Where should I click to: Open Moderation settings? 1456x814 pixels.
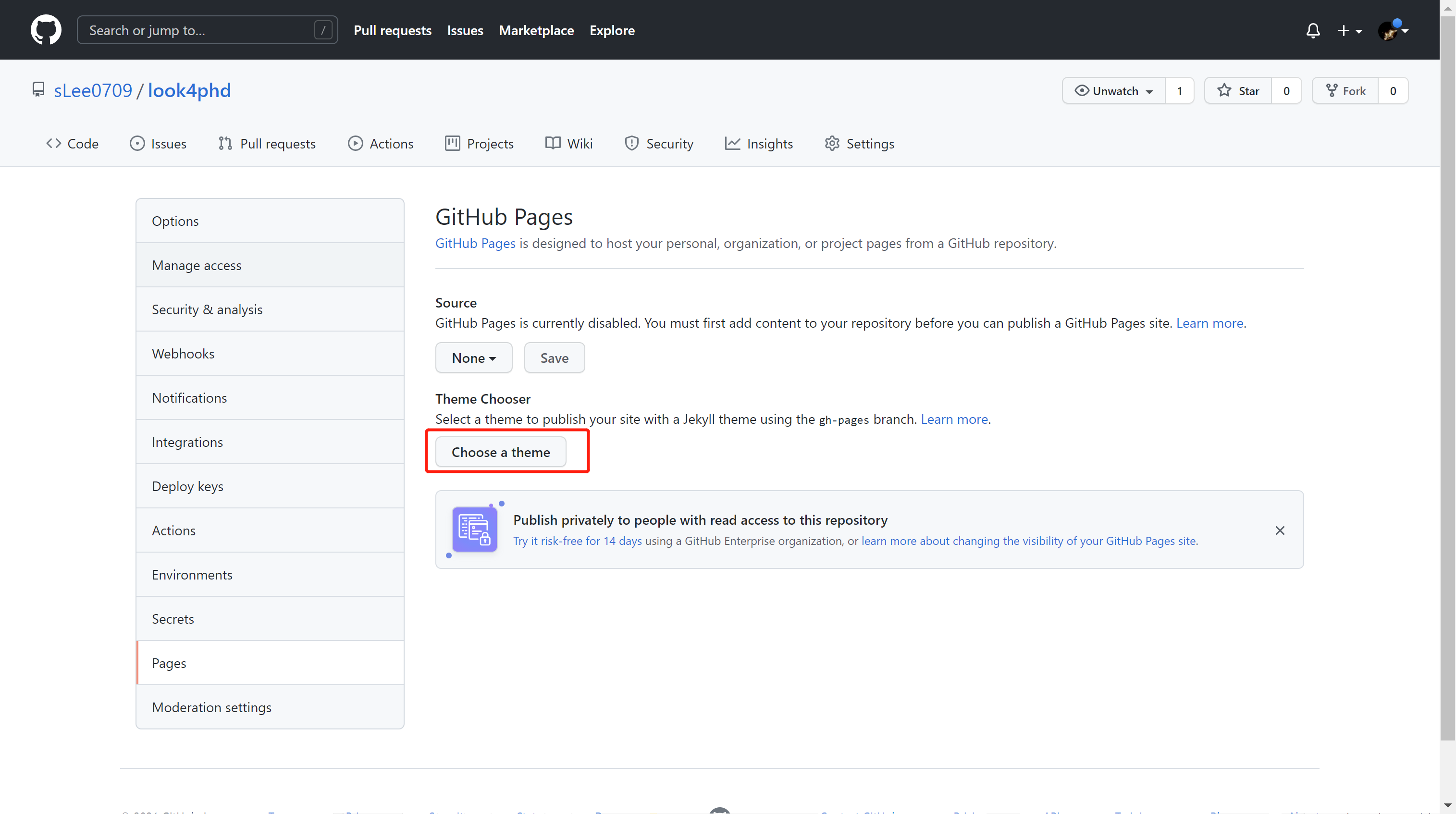270,707
